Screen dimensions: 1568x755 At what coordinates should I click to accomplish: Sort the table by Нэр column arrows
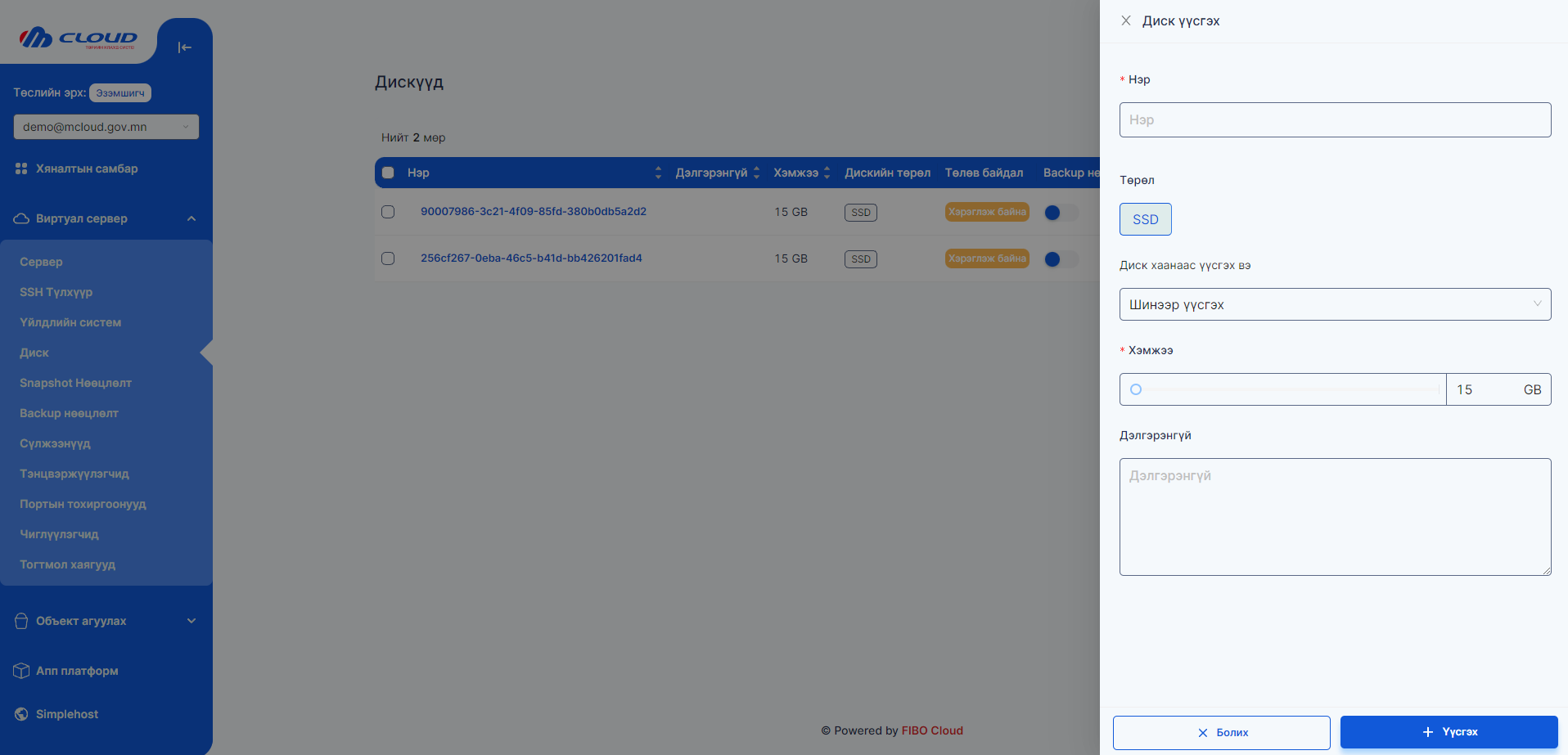658,173
